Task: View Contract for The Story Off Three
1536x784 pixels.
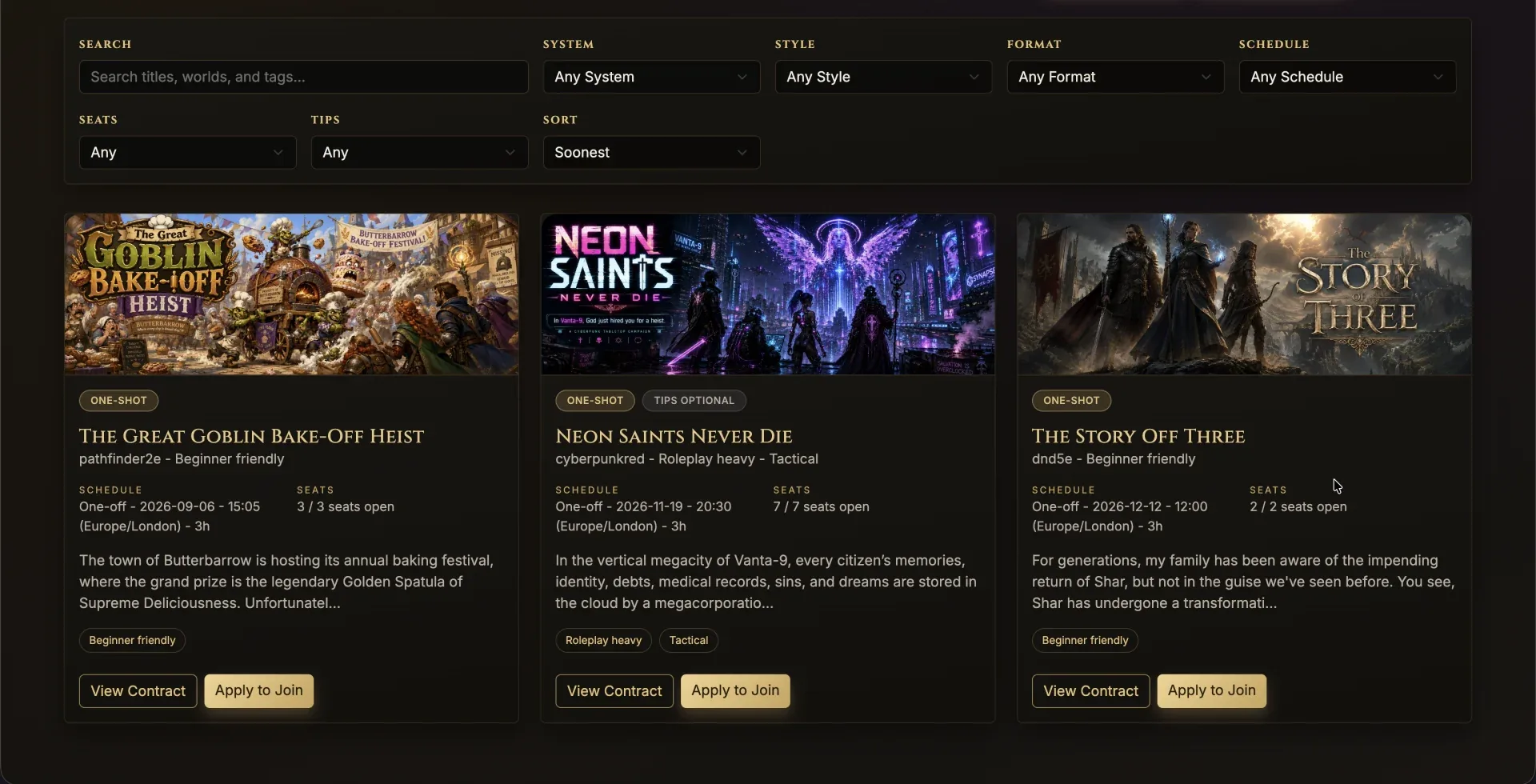Action: coord(1090,691)
